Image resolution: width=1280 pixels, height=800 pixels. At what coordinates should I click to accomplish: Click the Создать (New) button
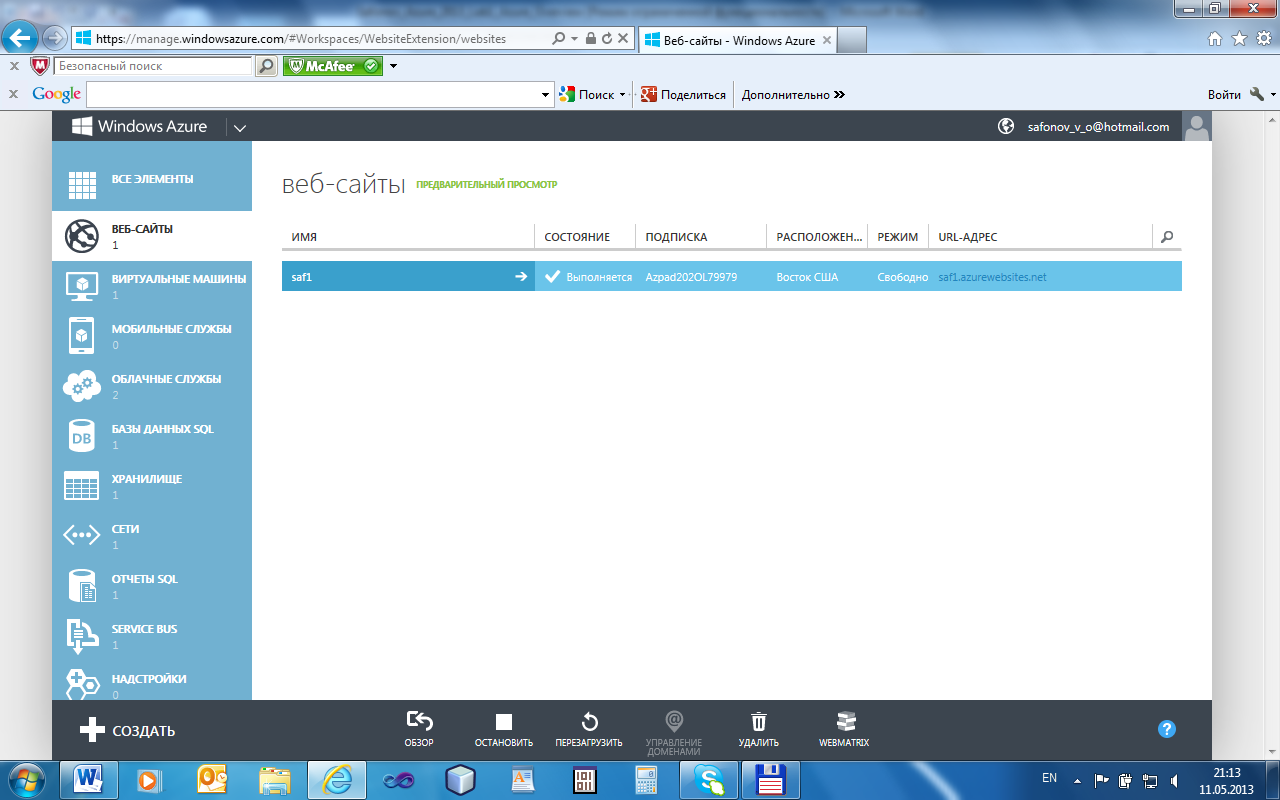tap(127, 731)
